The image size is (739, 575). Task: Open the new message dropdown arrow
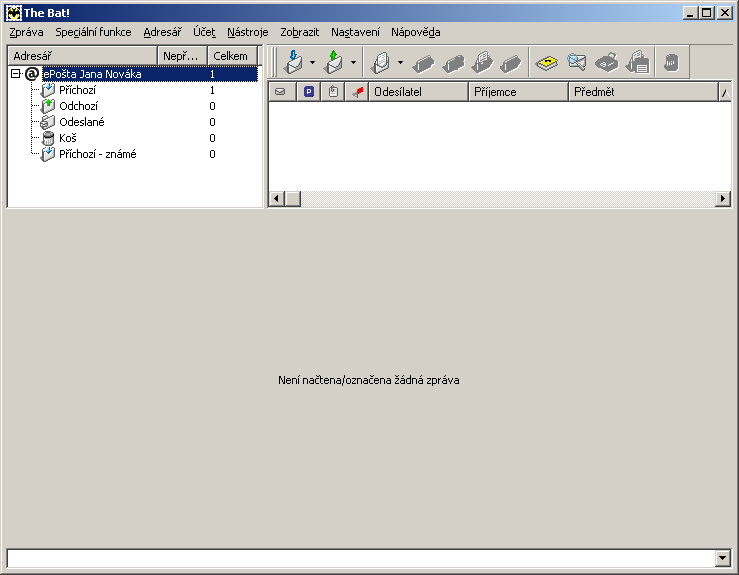[400, 62]
